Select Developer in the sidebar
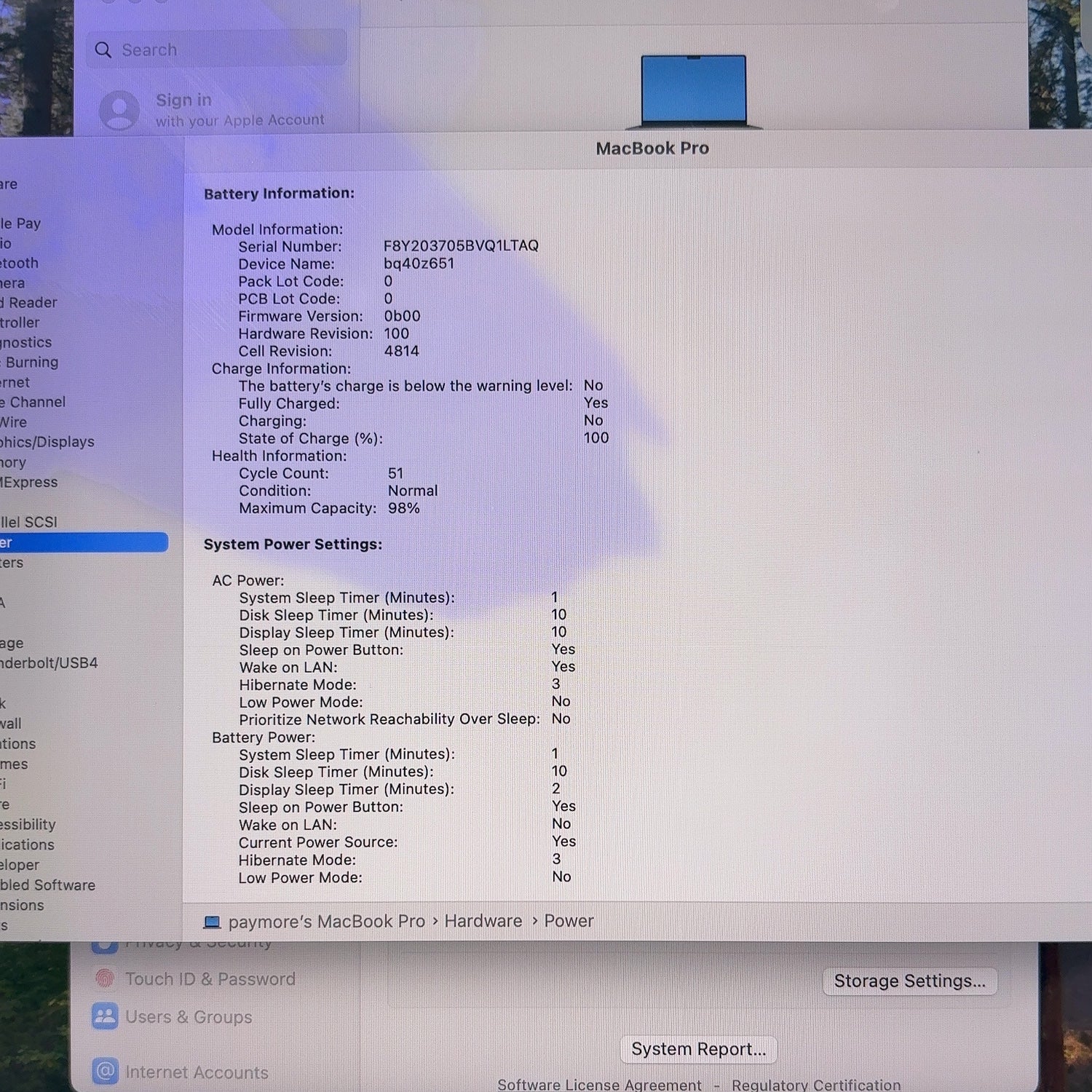Viewport: 1092px width, 1092px height. [x=20, y=865]
